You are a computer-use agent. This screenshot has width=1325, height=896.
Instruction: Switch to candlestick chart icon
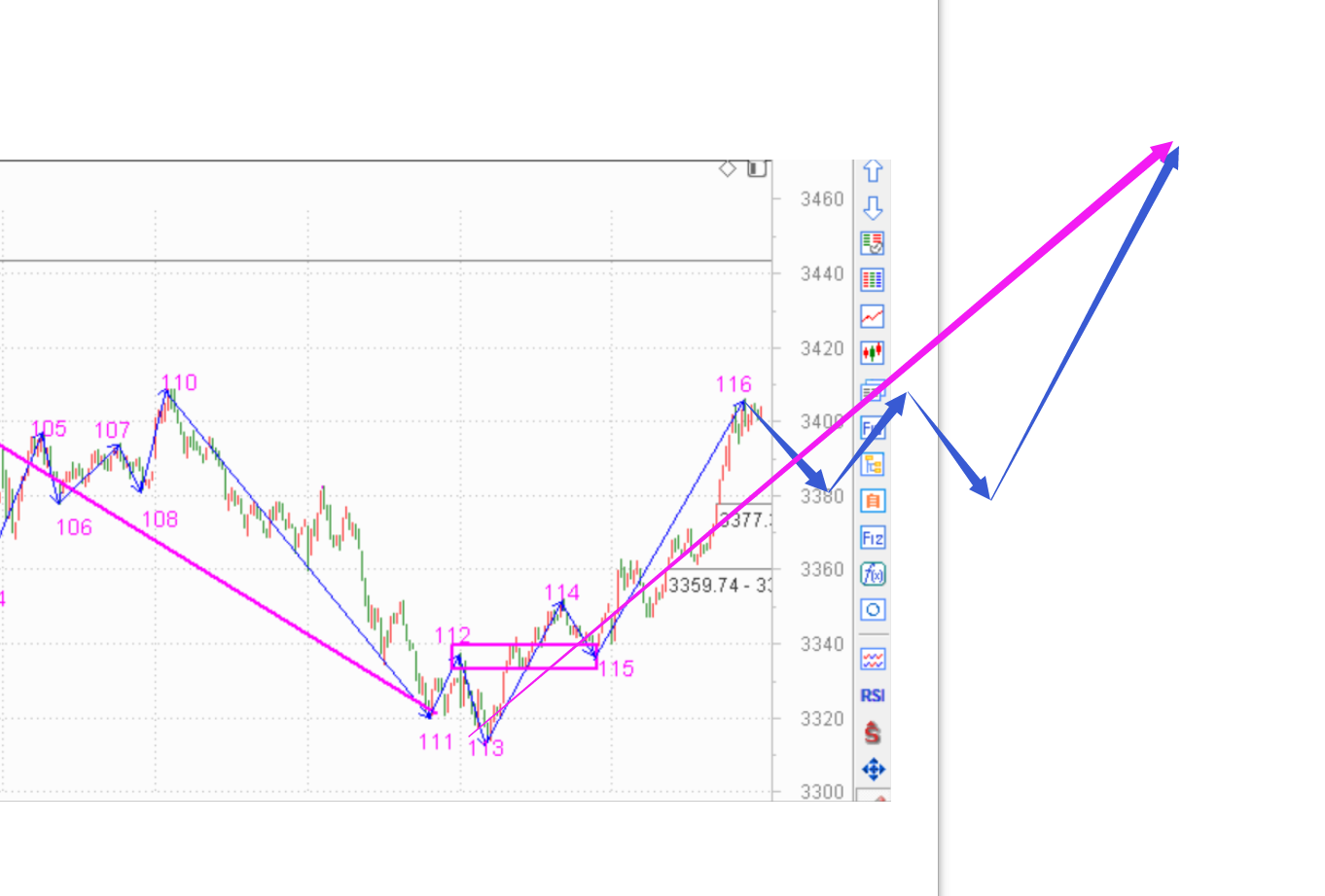(x=873, y=352)
